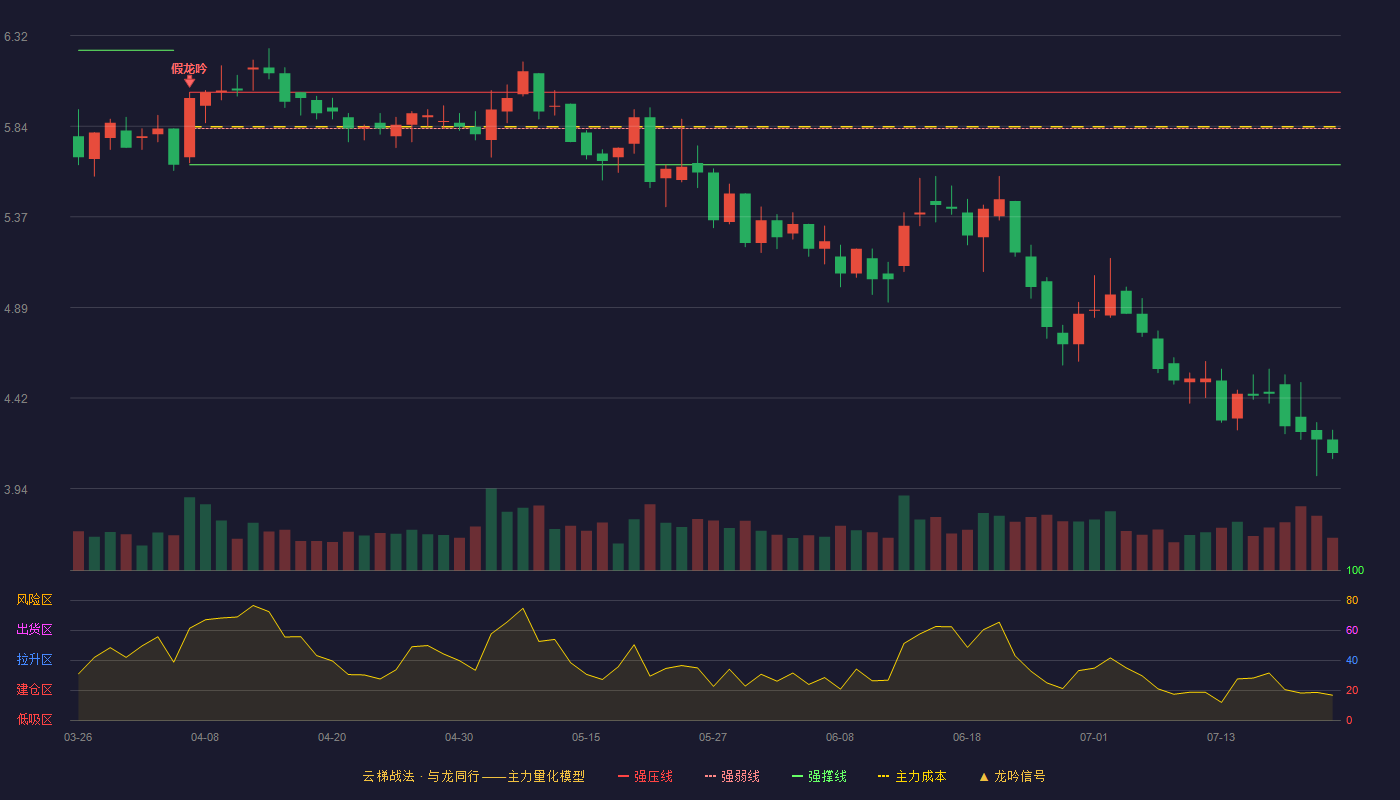
Task: Toggle the 龙吟信号 legend item
Action: (x=1012, y=776)
